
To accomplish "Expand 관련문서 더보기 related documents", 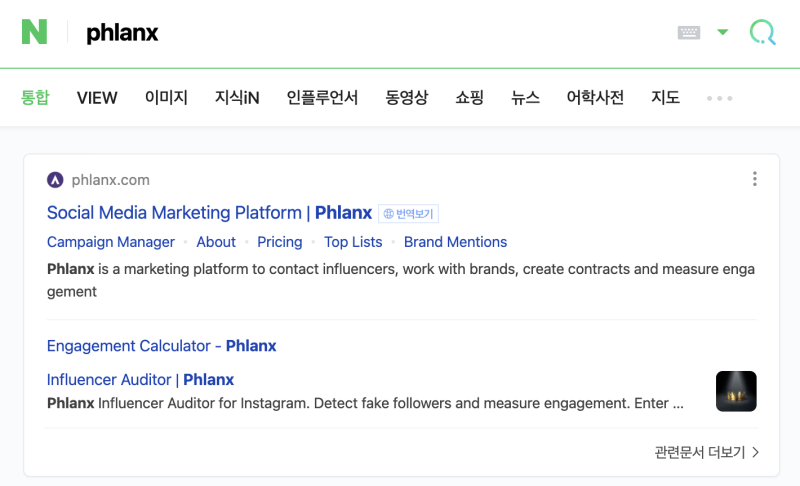I will click(707, 452).
